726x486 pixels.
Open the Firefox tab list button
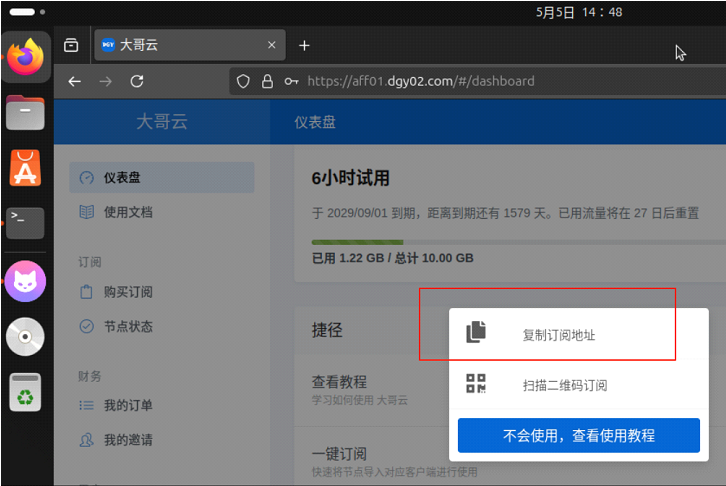[x=71, y=45]
